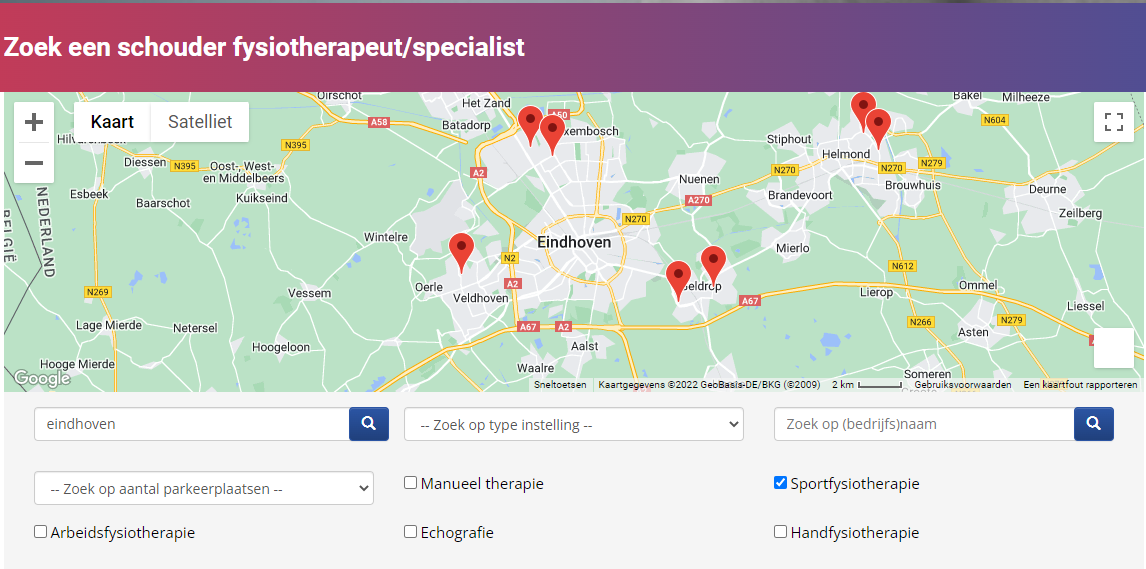Zoom in on the map

click(x=34, y=122)
